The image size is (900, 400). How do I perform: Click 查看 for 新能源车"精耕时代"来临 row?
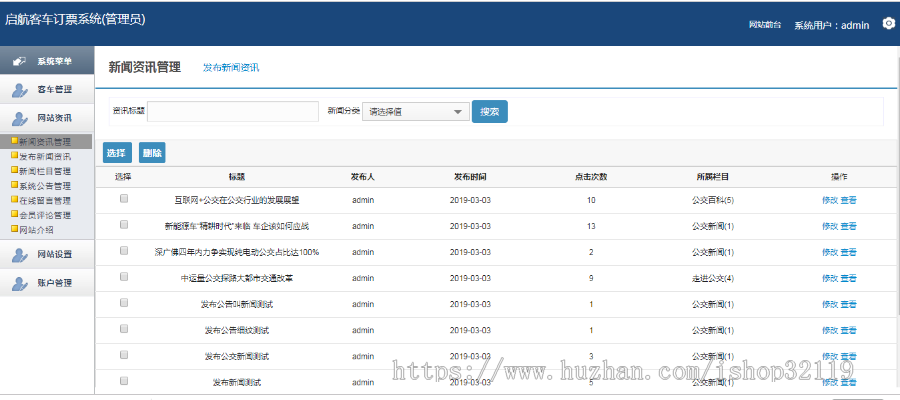tap(848, 226)
